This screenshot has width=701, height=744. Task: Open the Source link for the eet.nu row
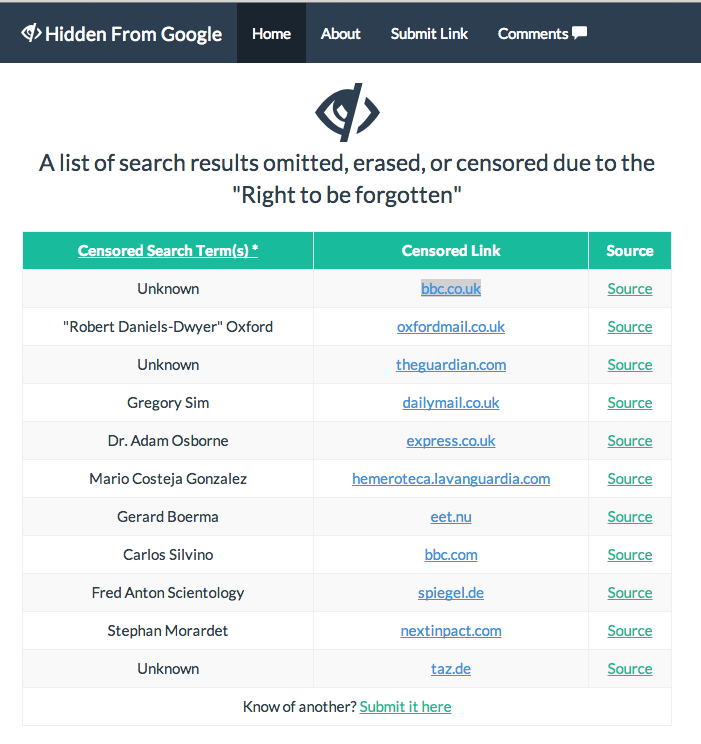click(x=630, y=517)
